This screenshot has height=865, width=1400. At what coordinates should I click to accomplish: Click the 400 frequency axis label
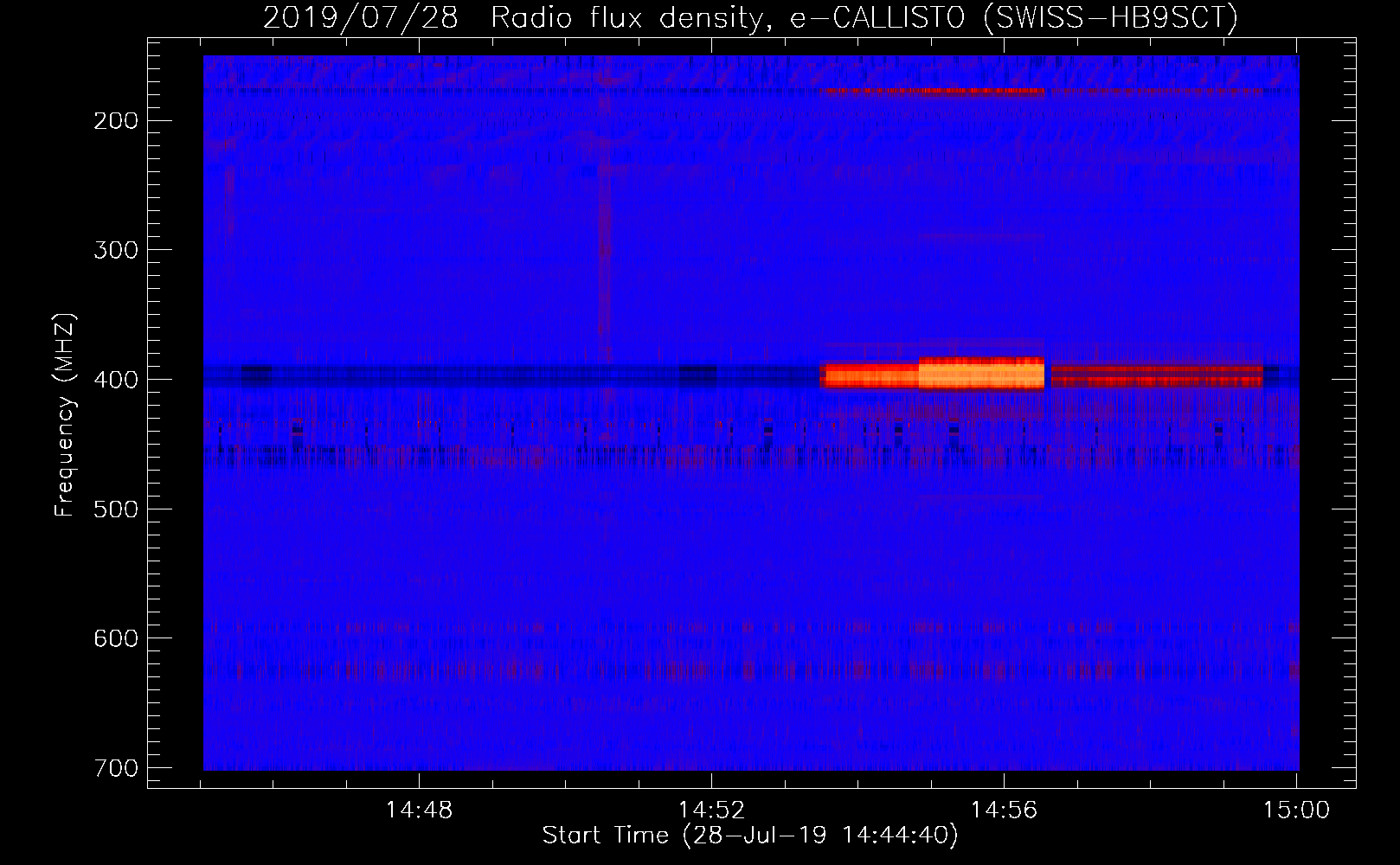click(115, 380)
